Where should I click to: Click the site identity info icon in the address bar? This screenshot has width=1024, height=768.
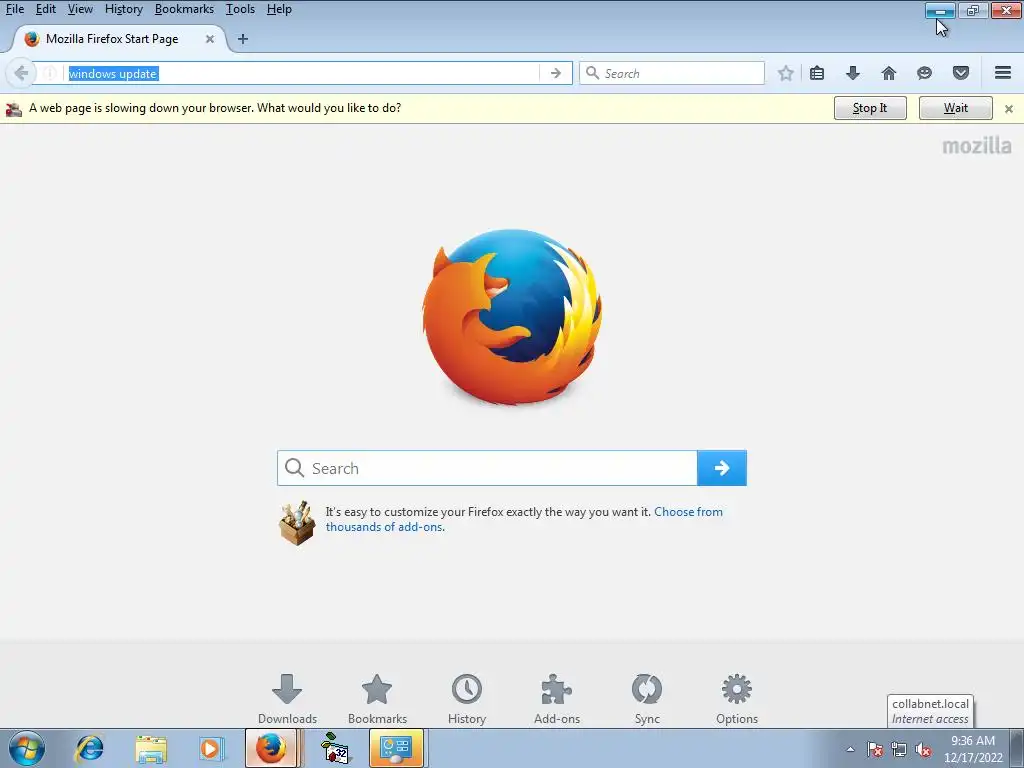pyautogui.click(x=50, y=73)
